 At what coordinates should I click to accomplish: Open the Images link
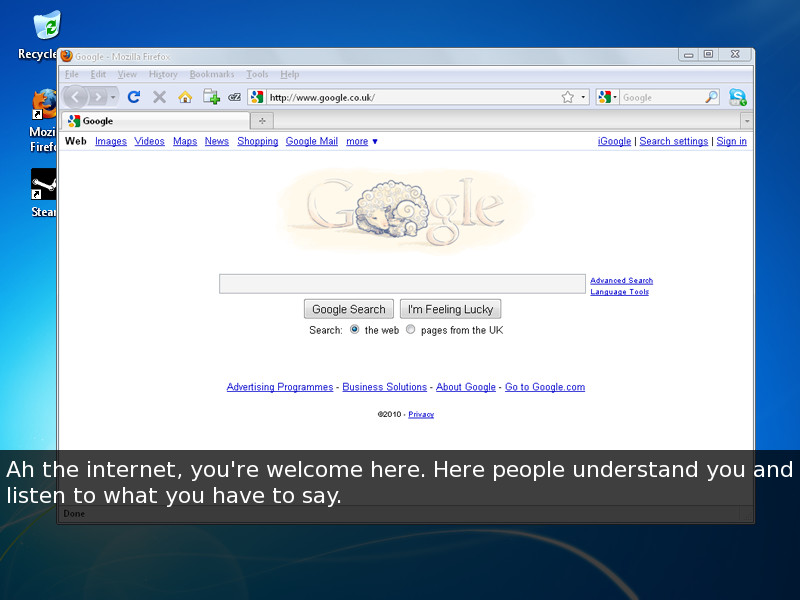111,141
